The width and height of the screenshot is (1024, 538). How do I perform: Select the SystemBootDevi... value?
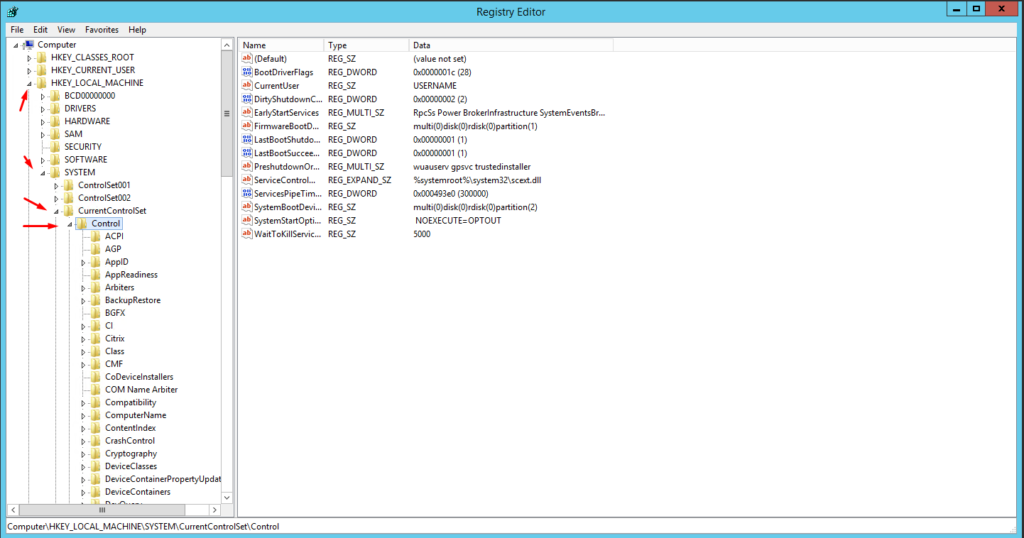[287, 207]
